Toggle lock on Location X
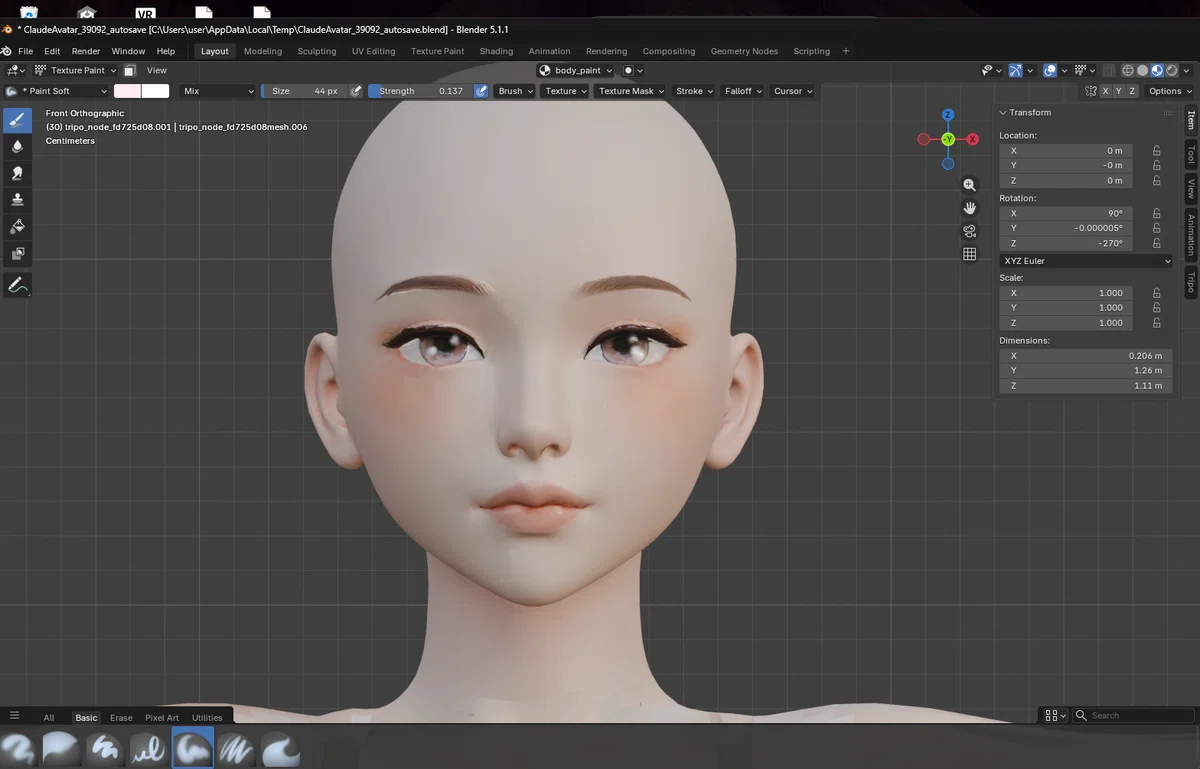 (x=1157, y=151)
